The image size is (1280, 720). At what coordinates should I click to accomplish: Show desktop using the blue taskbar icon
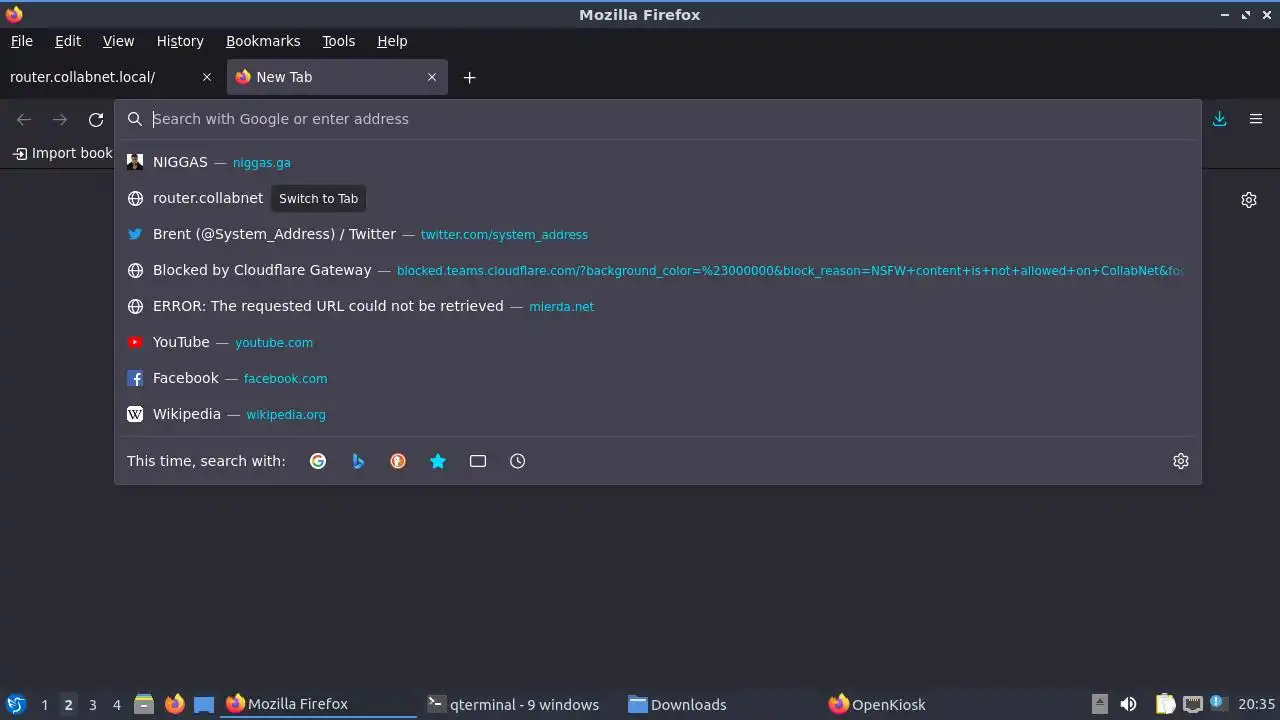pos(204,704)
